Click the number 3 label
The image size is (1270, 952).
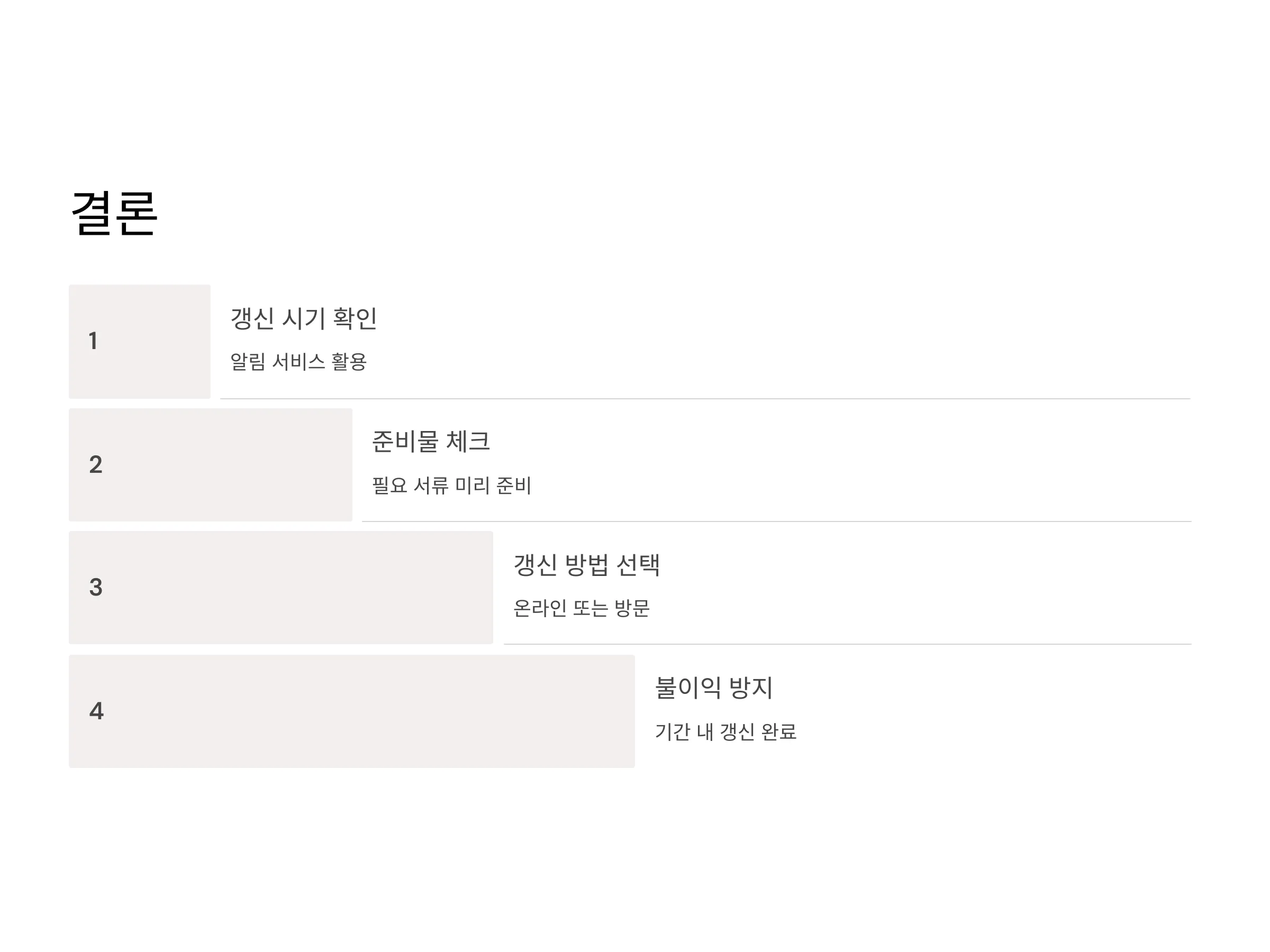click(96, 587)
